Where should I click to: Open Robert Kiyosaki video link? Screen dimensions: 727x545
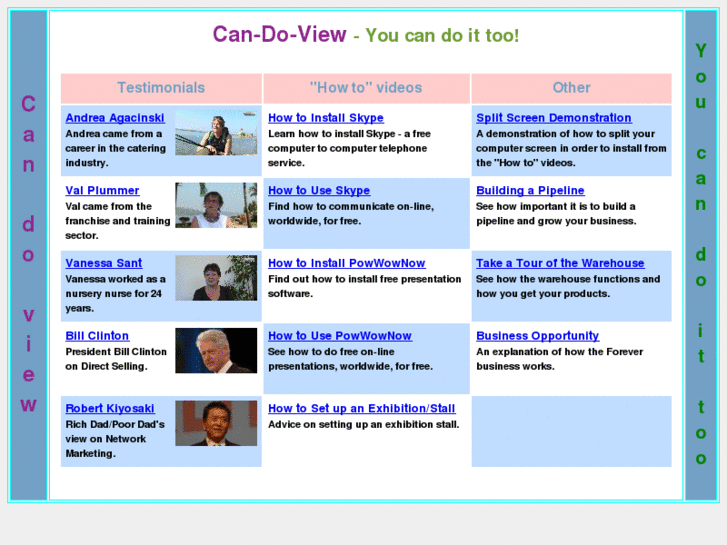pos(110,408)
